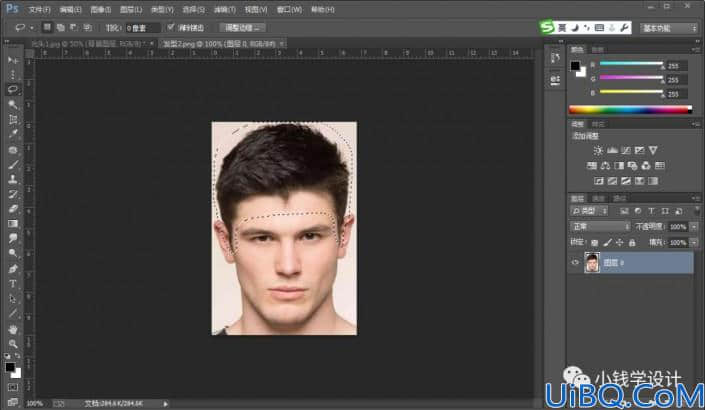Toggle lock position icon
705x410 pixels.
tap(620, 243)
